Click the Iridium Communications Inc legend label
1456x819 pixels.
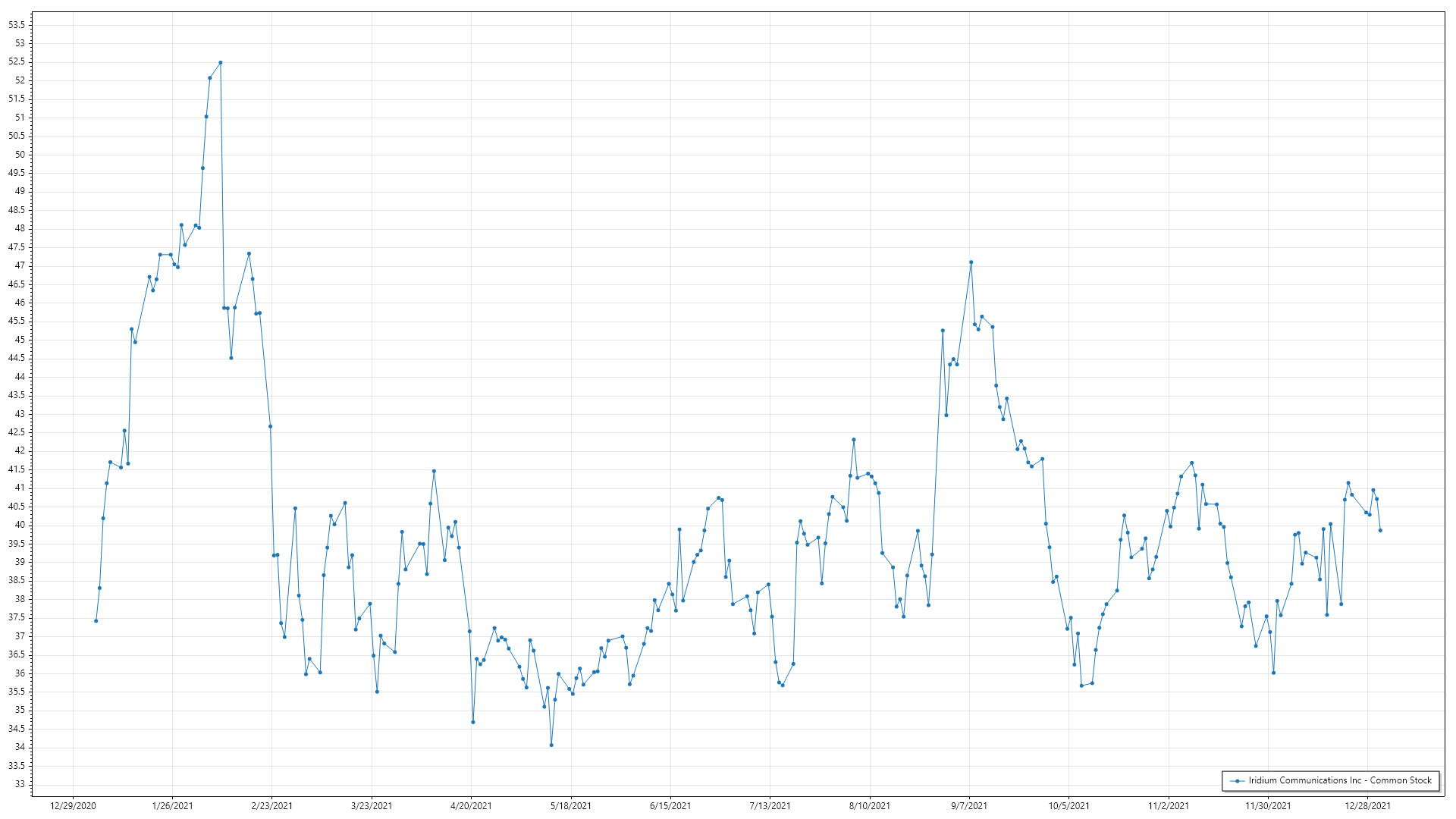[1340, 780]
